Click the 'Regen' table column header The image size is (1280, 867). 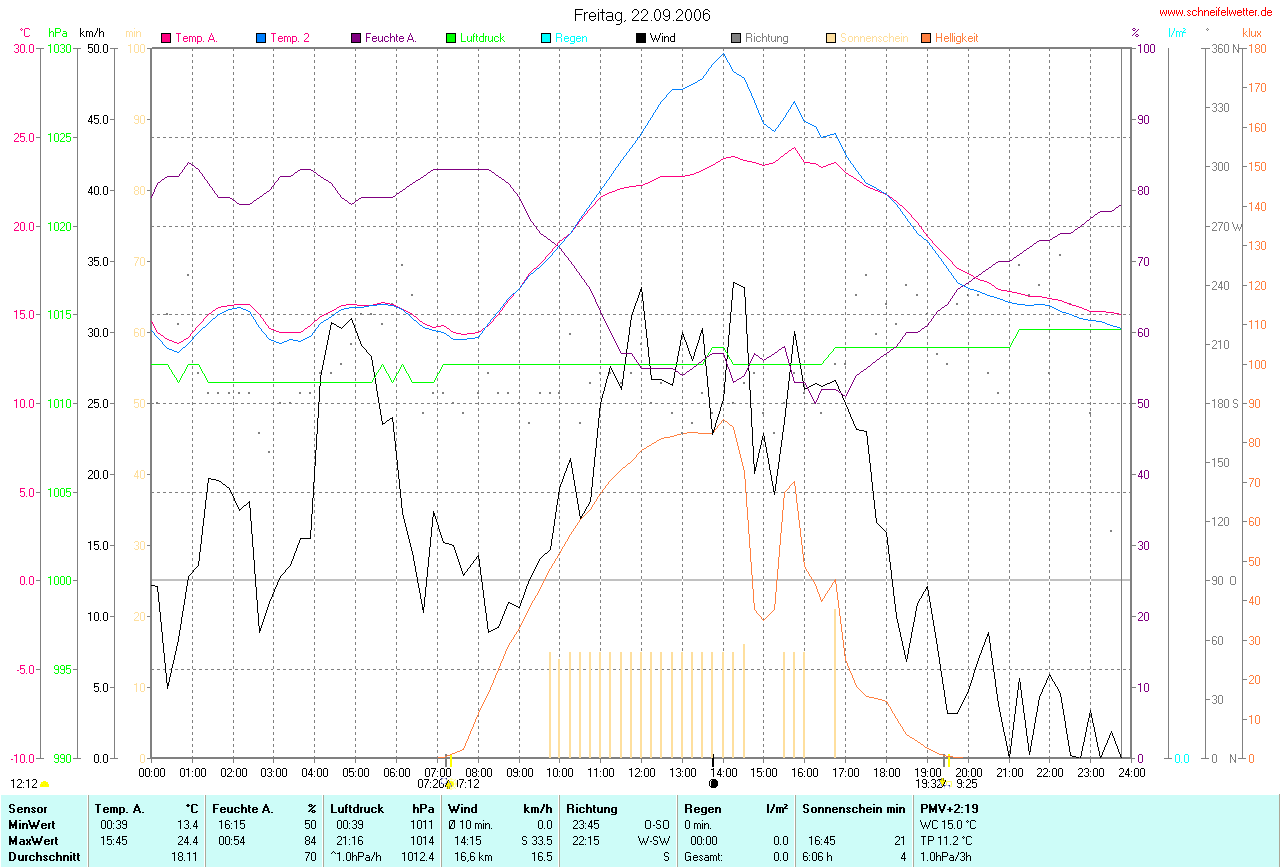click(x=704, y=809)
